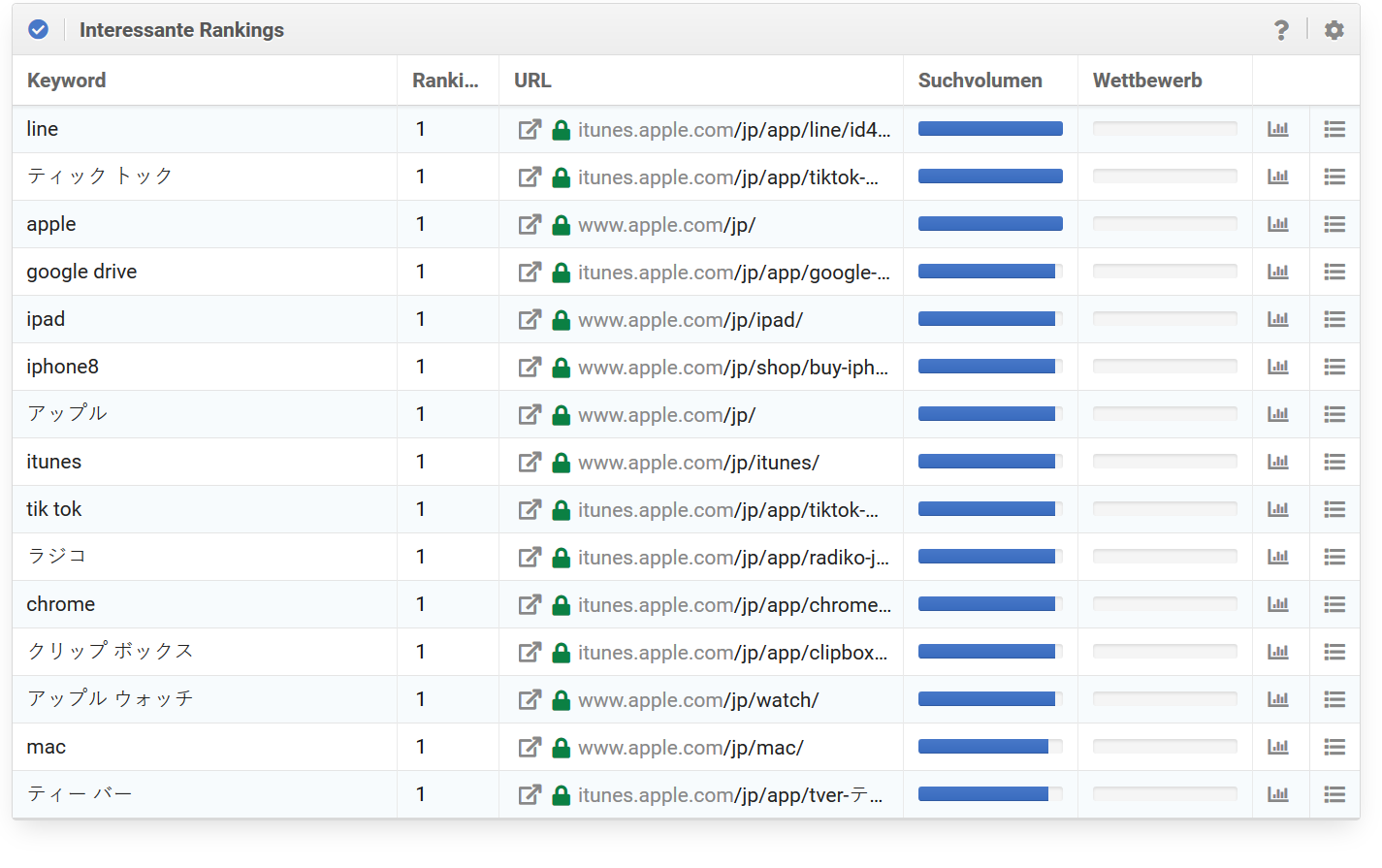Sort by the Suchvolumen column header
The height and width of the screenshot is (868, 1382).
tap(980, 80)
